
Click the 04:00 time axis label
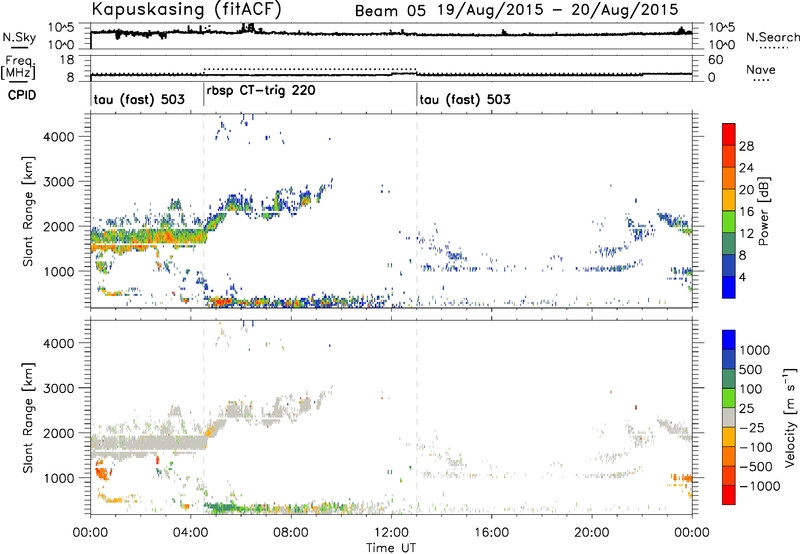coord(190,533)
